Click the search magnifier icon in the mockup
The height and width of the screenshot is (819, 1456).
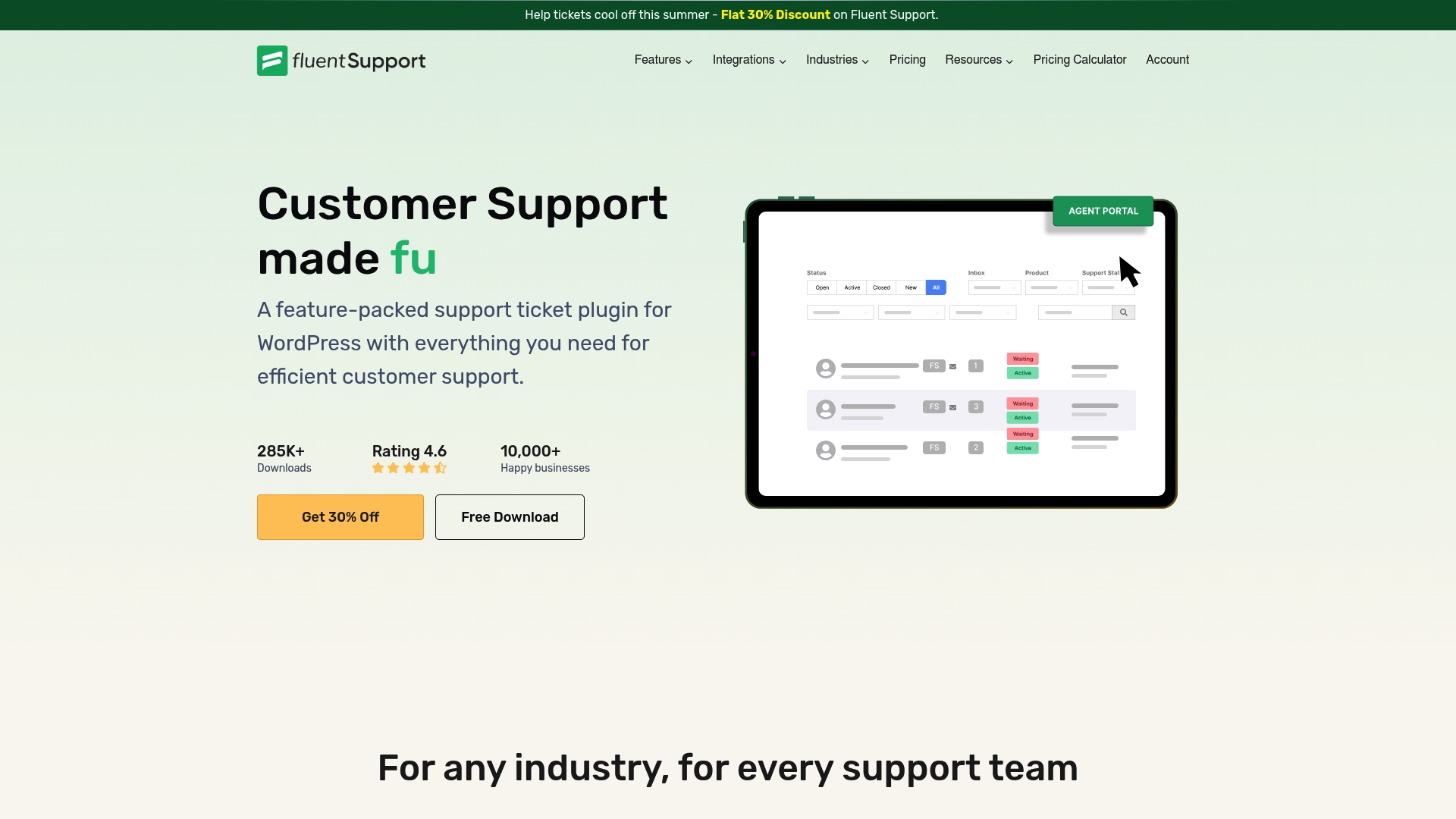1123,312
